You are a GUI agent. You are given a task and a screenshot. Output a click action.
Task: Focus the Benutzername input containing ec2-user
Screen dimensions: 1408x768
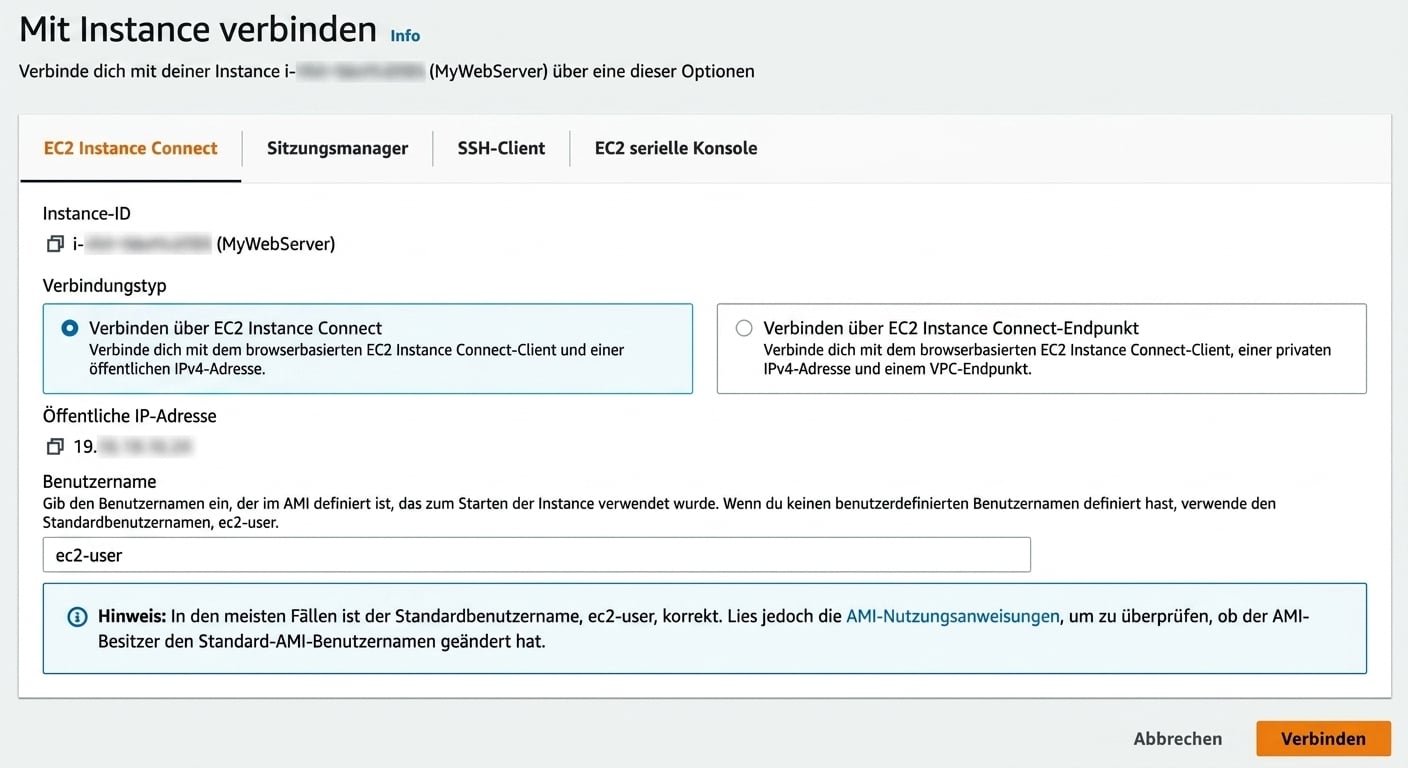tap(536, 554)
